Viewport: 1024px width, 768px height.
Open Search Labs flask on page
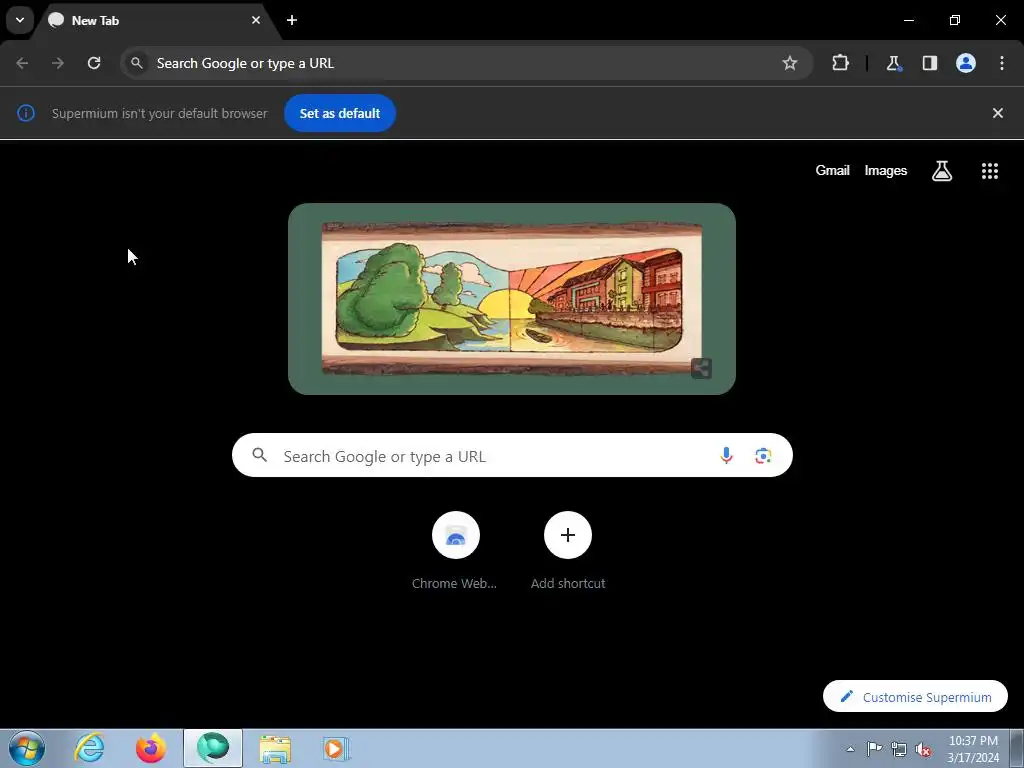coord(942,171)
